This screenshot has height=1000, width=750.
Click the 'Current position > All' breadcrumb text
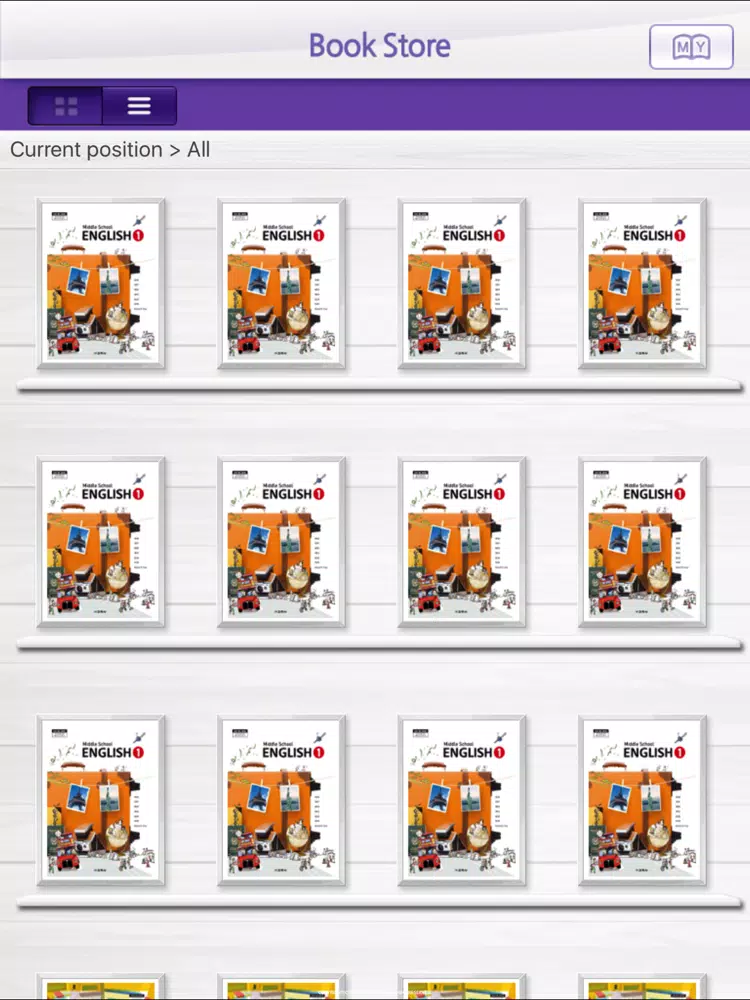[x=110, y=150]
